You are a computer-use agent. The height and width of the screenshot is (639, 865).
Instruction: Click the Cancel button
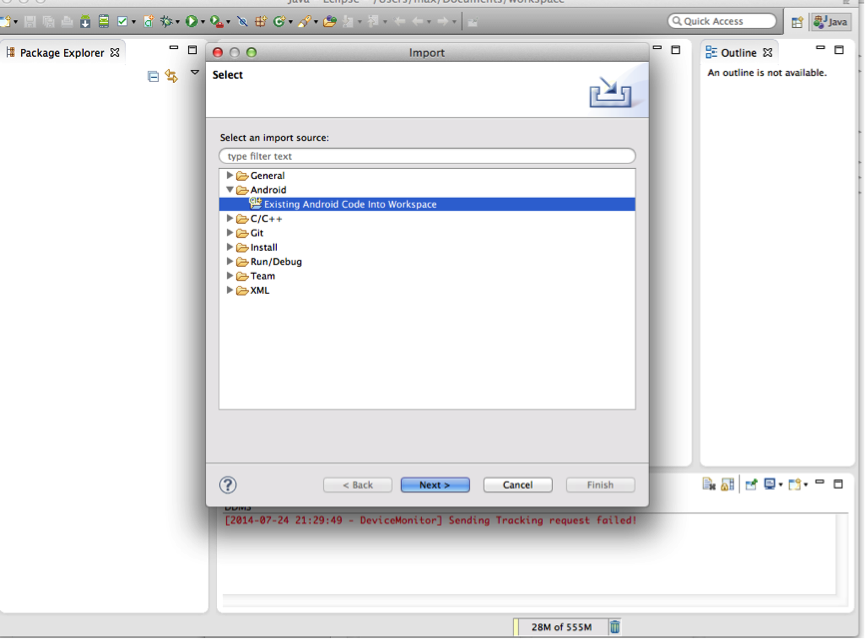click(x=517, y=484)
